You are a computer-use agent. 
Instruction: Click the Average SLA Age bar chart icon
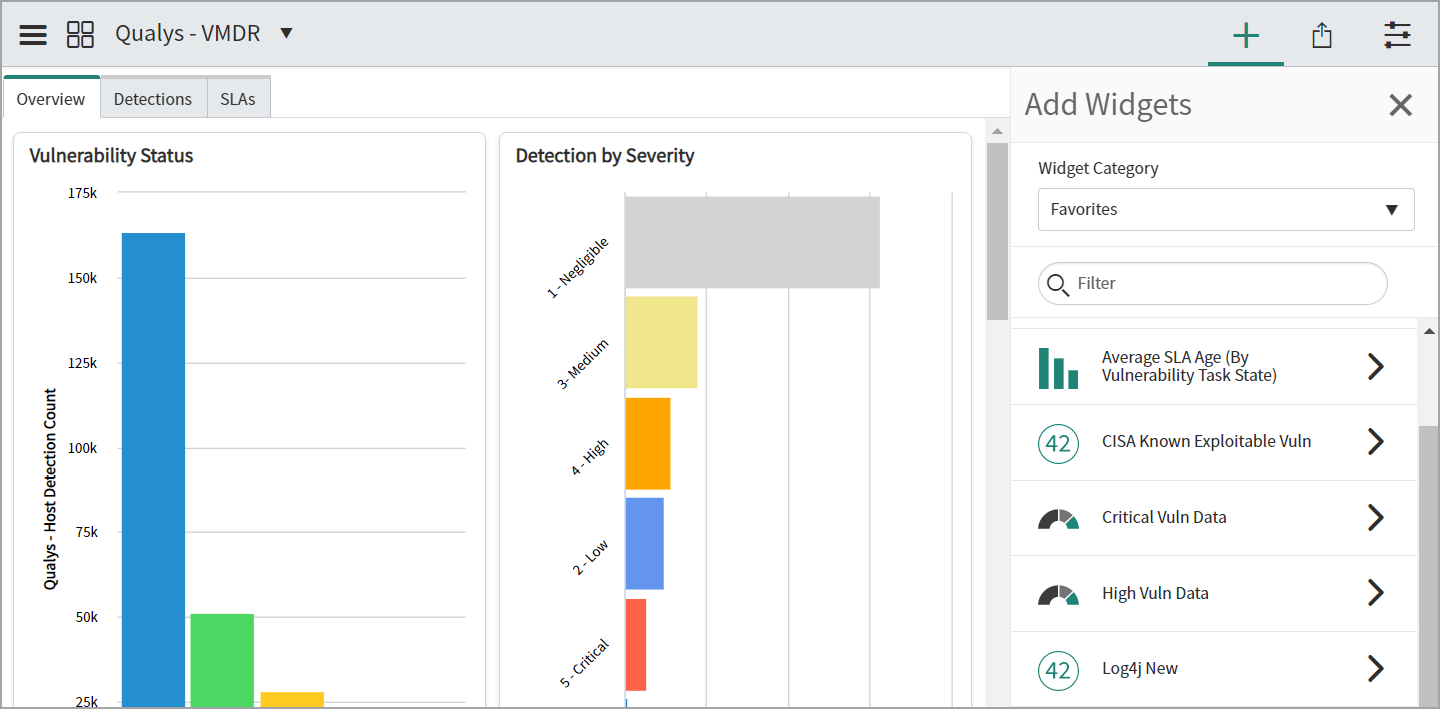click(1058, 367)
